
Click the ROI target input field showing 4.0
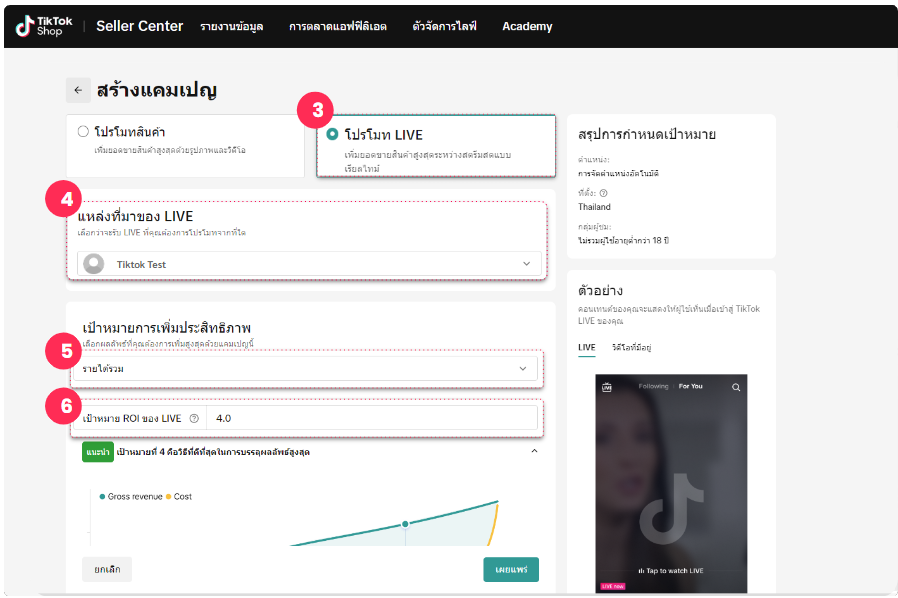(x=372, y=419)
